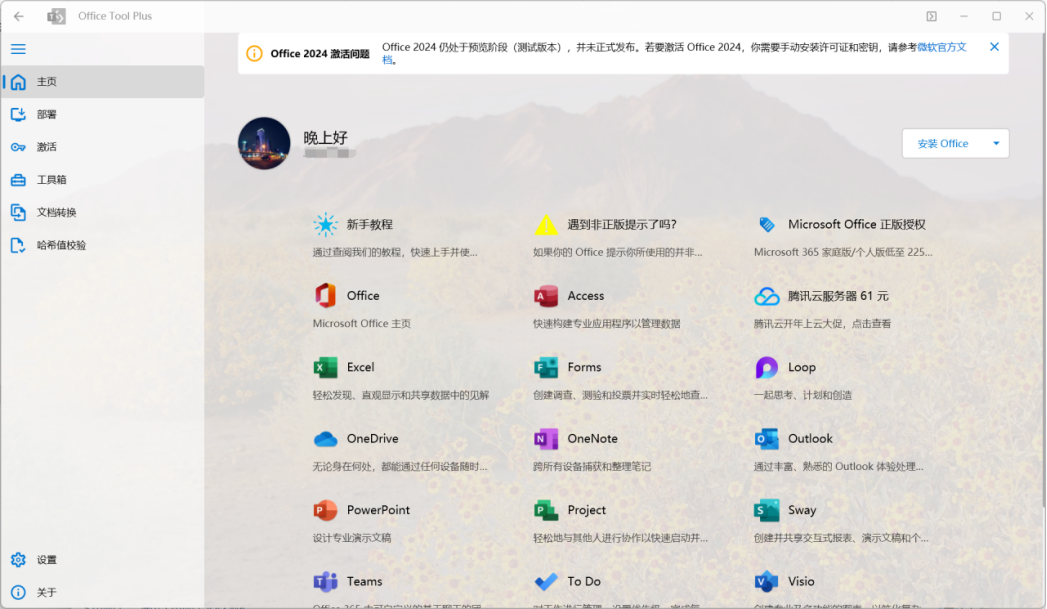Expand the 安装 Office dropdown arrow

click(x=996, y=144)
